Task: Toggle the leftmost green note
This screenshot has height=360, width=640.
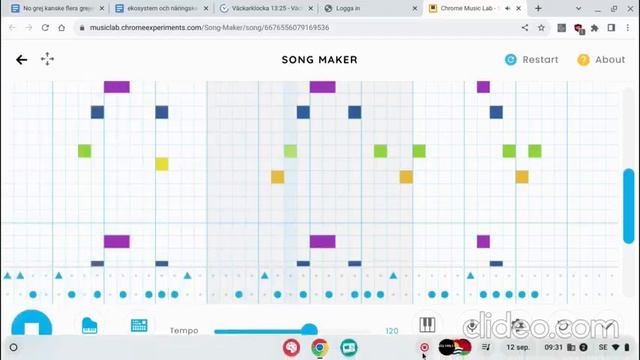Action: (x=84, y=151)
